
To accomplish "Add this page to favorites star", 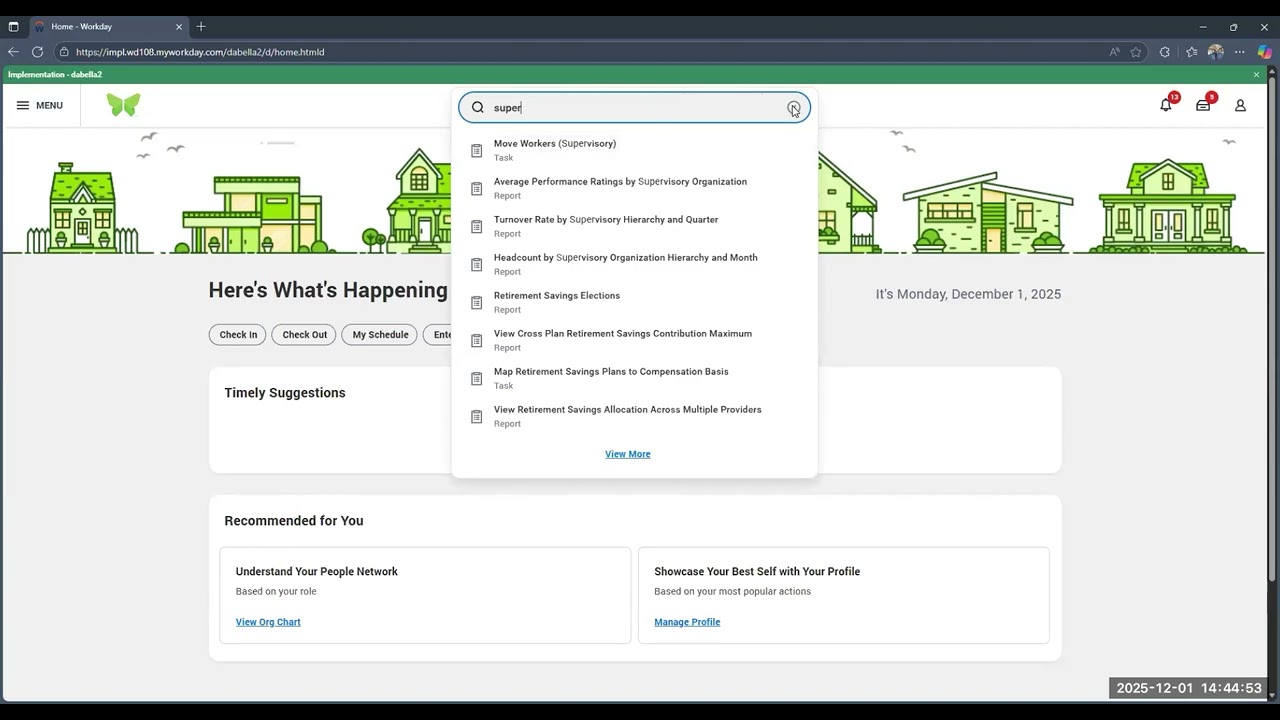I will click(1136, 52).
